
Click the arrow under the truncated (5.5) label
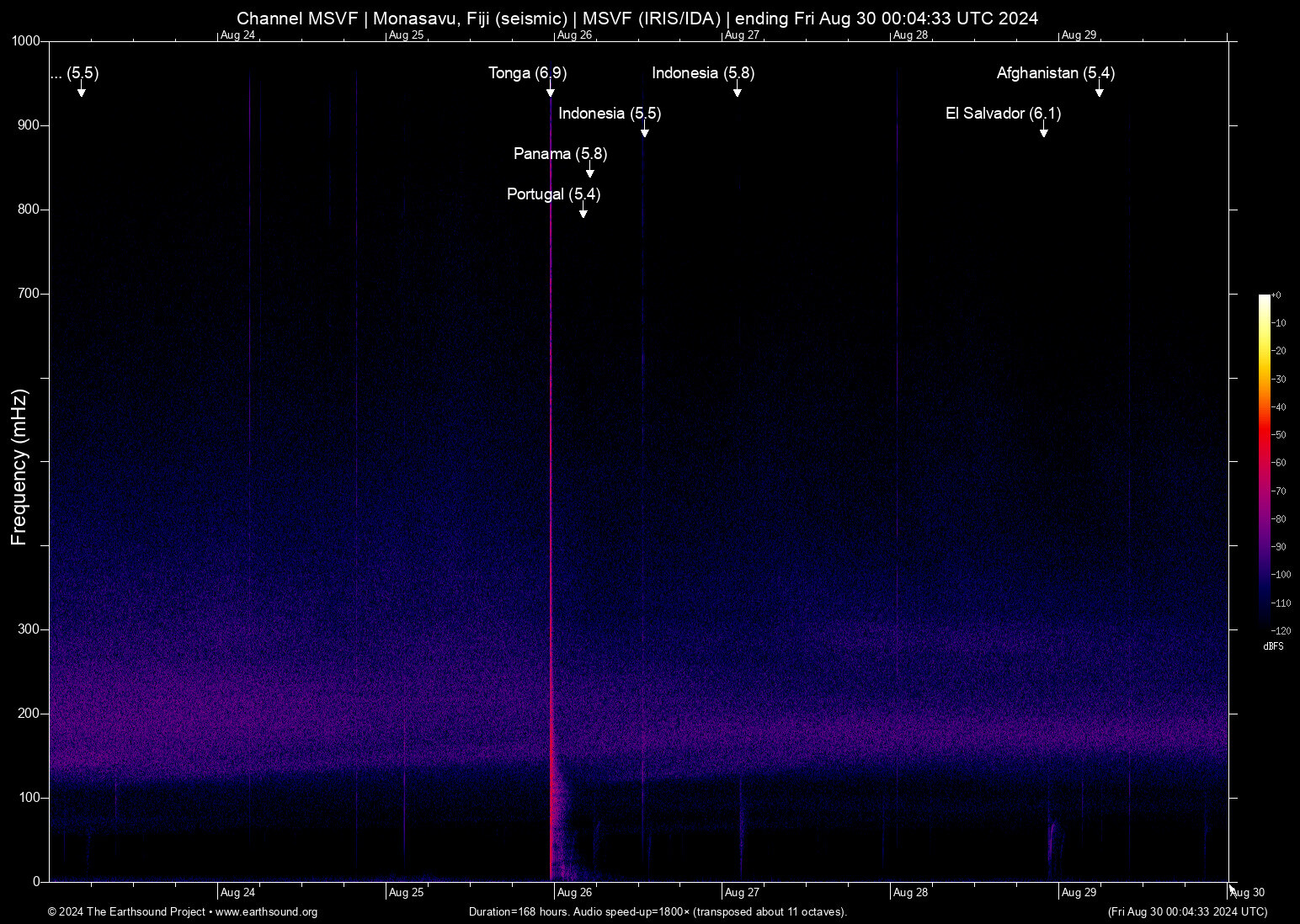pos(82,91)
